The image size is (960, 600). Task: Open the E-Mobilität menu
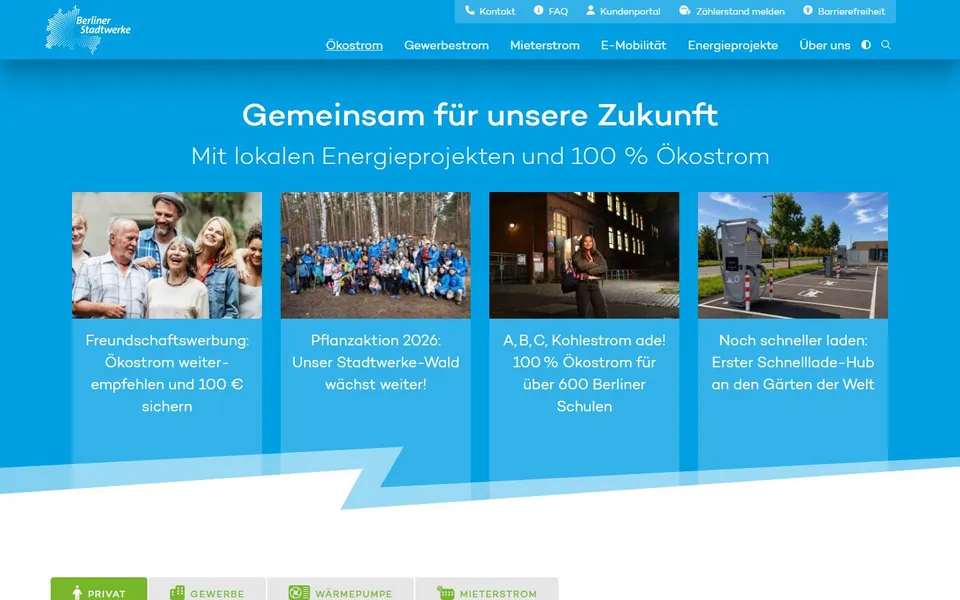[634, 45]
